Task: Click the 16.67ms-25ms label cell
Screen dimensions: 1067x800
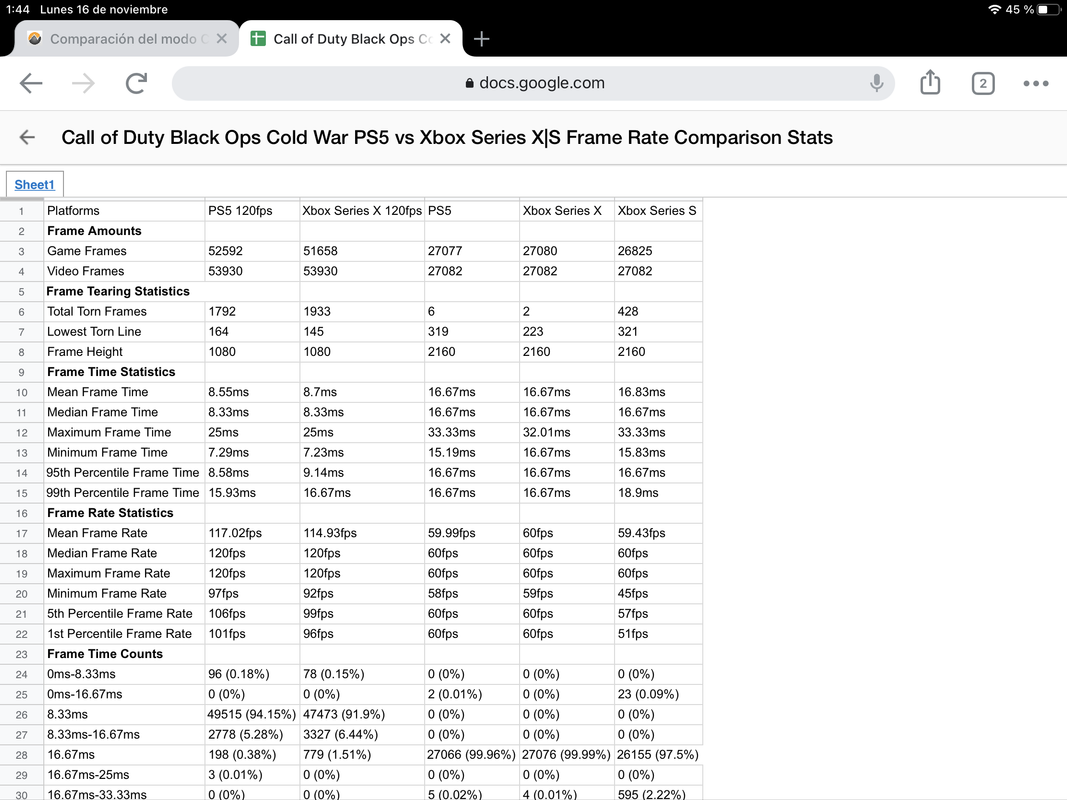Action: pyautogui.click(x=124, y=775)
